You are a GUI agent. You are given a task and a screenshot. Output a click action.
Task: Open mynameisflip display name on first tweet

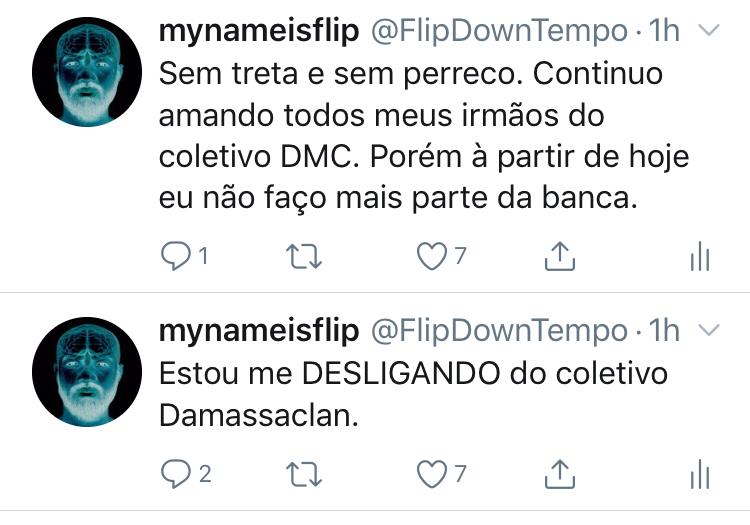259,32
